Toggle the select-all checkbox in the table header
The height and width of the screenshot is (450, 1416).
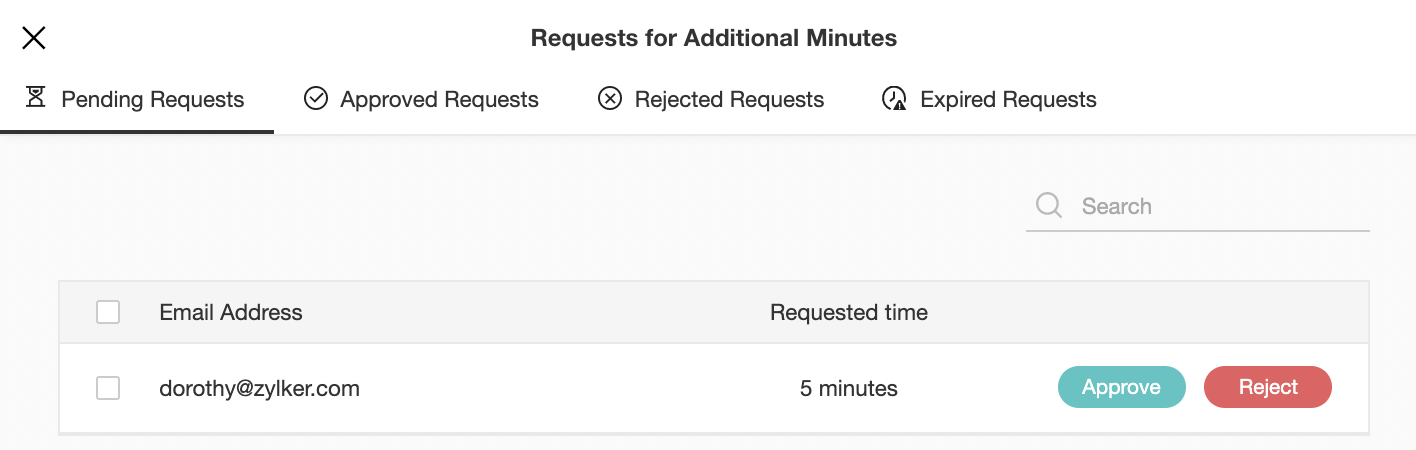(x=108, y=312)
